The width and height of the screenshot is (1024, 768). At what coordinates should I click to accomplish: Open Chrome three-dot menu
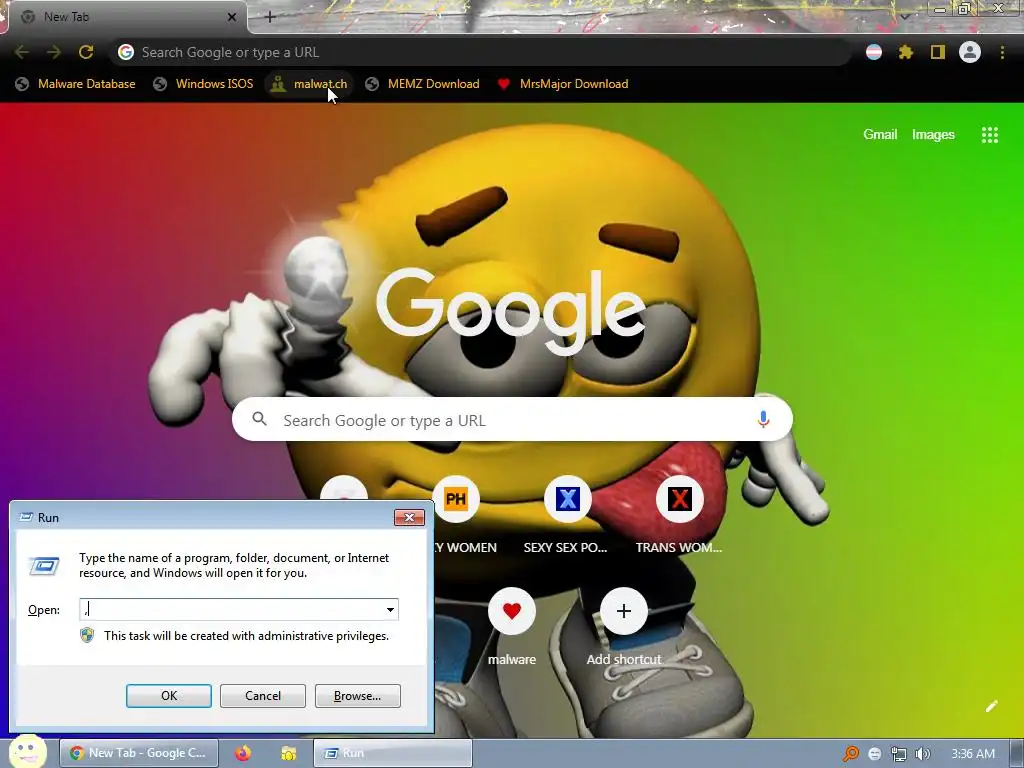tap(1002, 52)
